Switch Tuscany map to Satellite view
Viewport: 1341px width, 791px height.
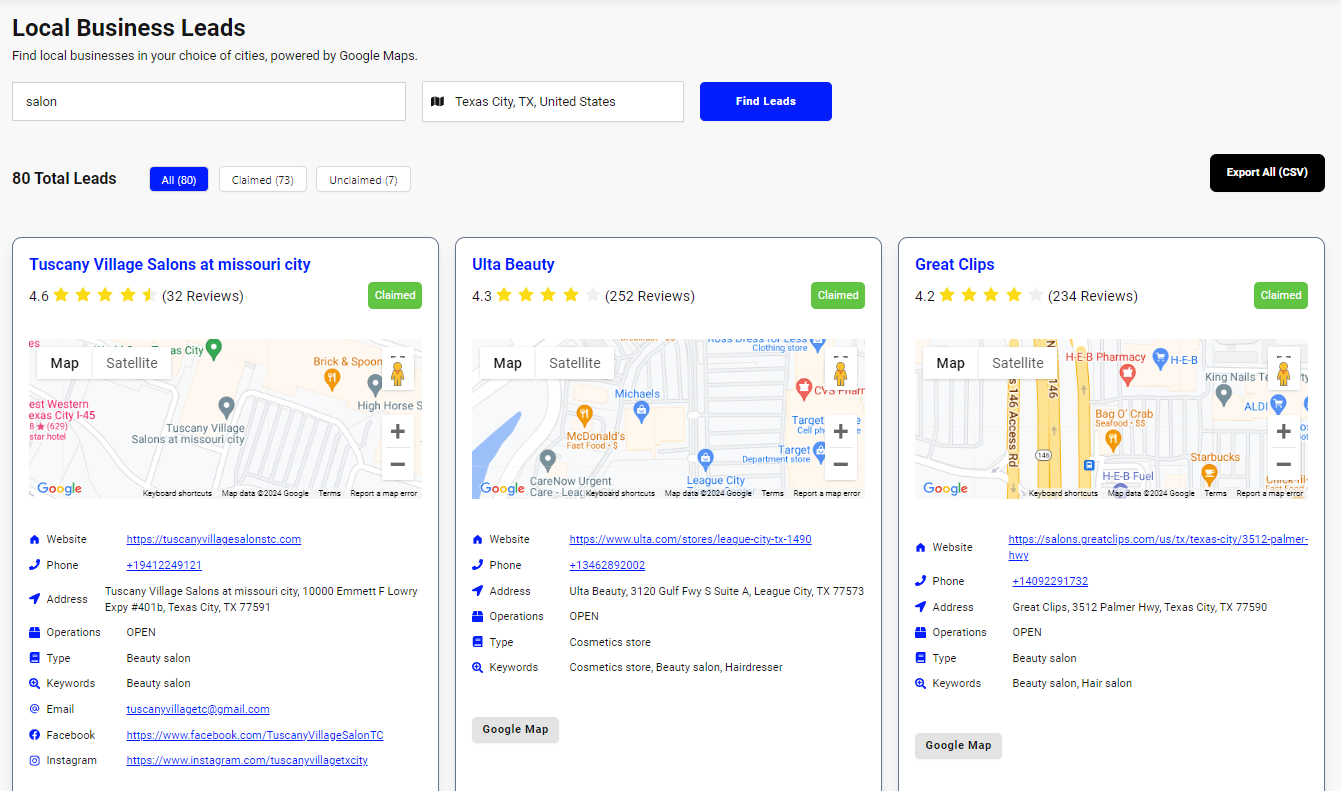[131, 362]
